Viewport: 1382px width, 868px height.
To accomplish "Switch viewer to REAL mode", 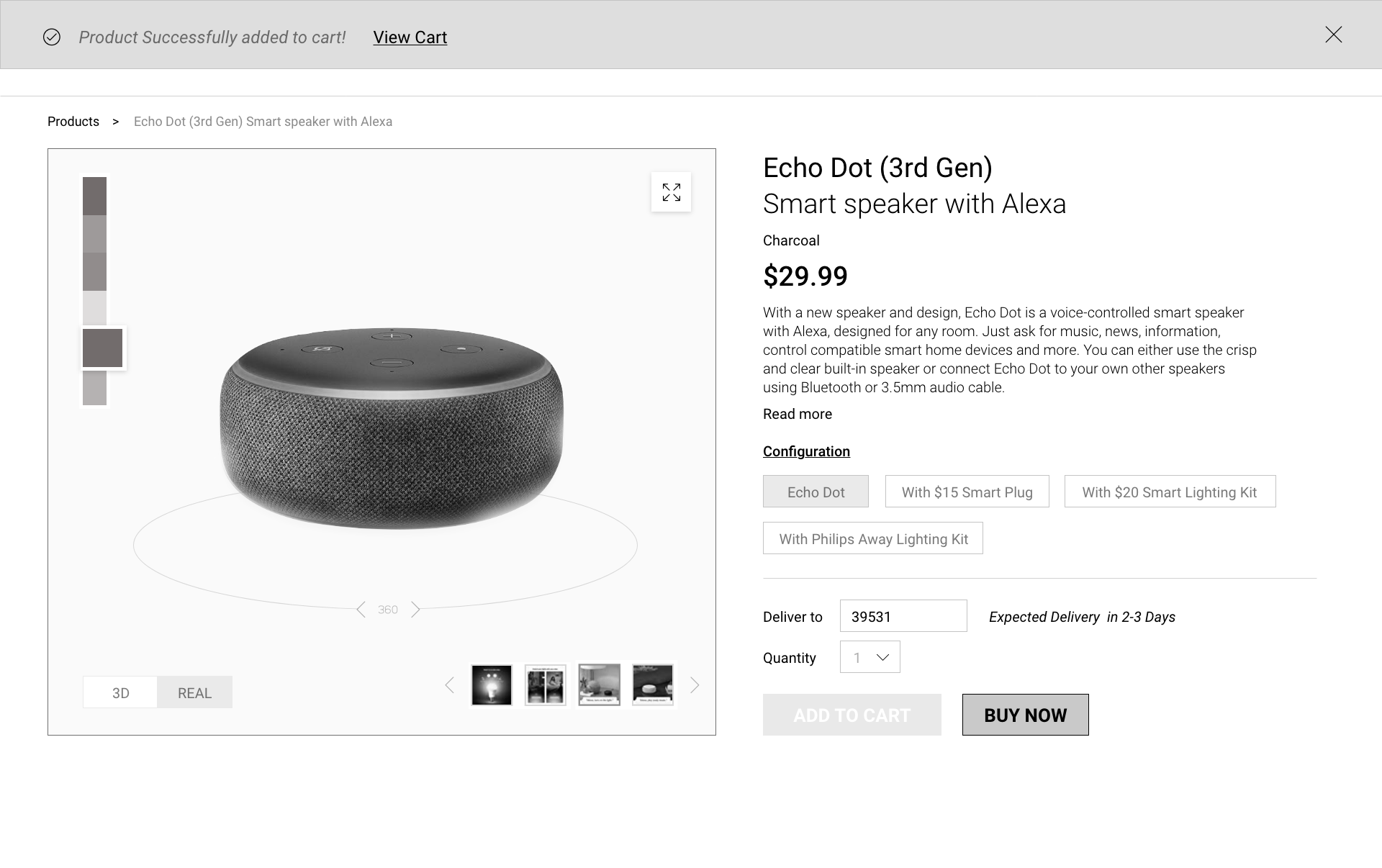I will (194, 692).
